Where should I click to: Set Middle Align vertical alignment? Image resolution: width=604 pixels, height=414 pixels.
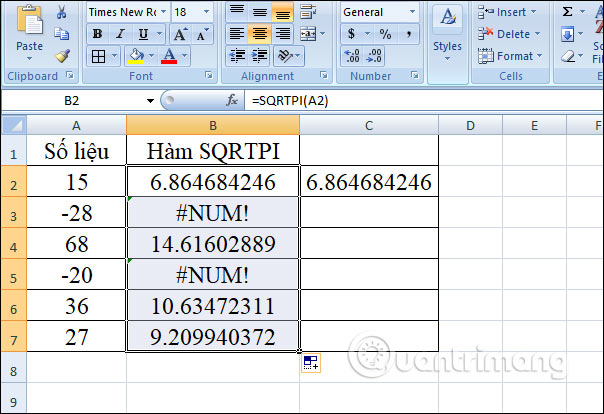[260, 12]
